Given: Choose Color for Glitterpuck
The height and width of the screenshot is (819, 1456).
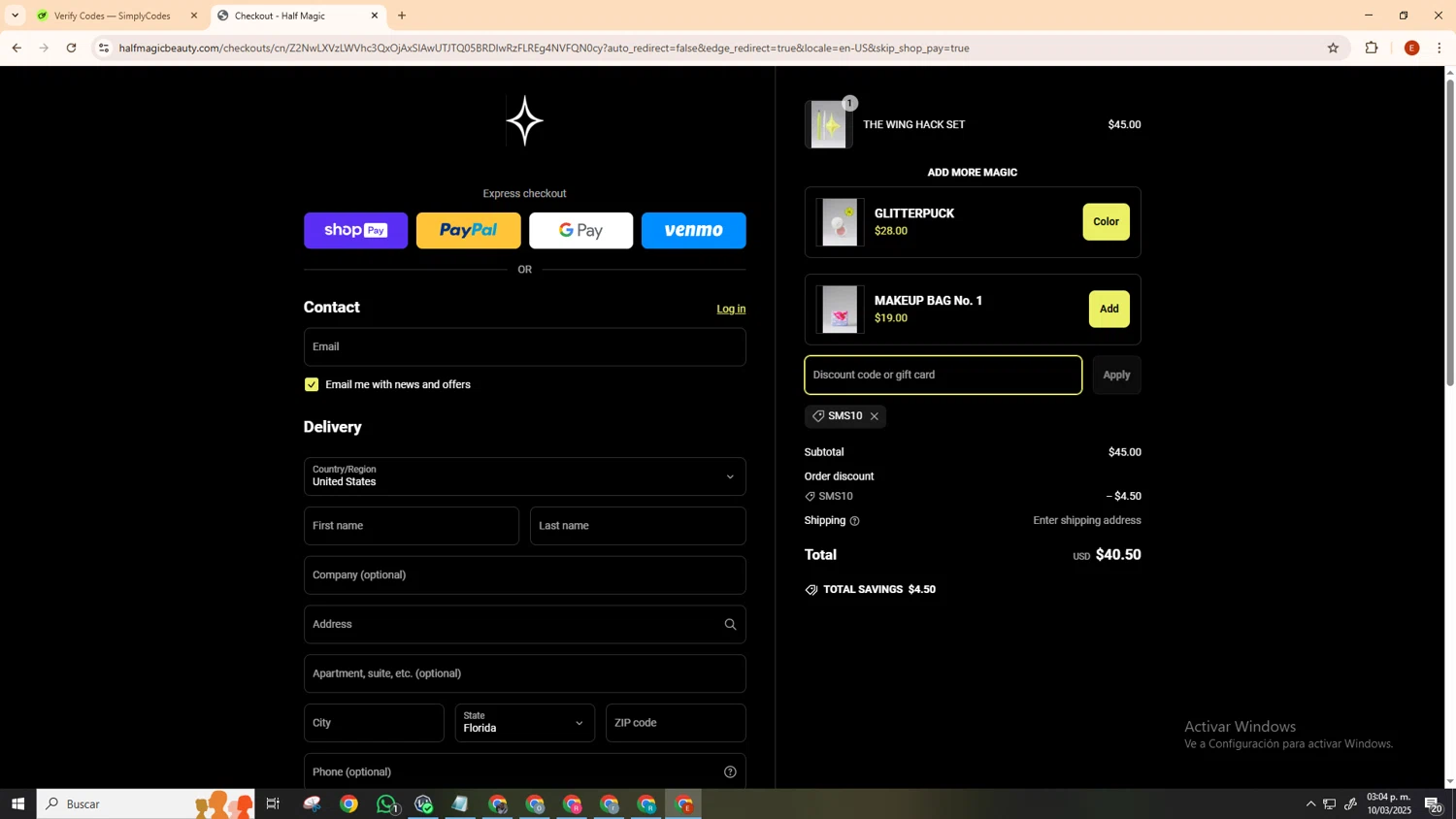Looking at the screenshot, I should pyautogui.click(x=1106, y=222).
